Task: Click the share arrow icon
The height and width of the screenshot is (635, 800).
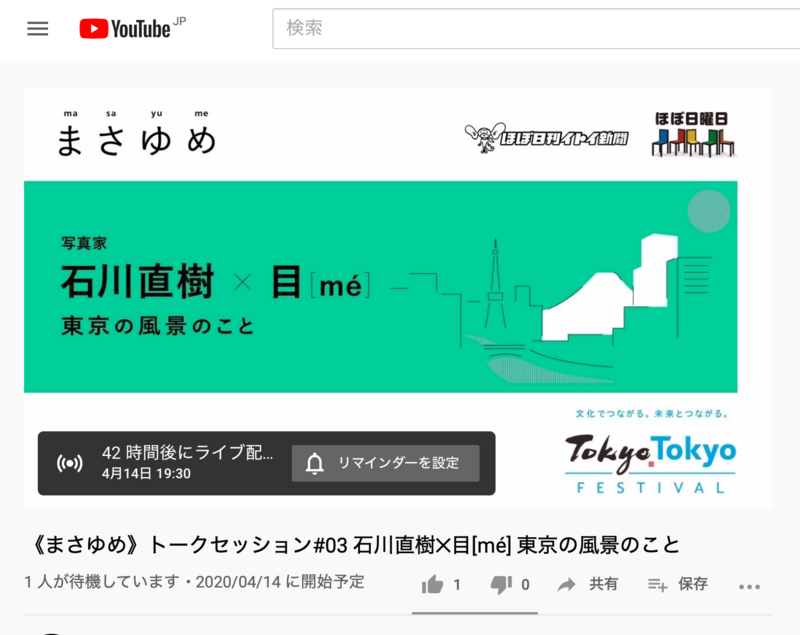Action: (x=567, y=585)
